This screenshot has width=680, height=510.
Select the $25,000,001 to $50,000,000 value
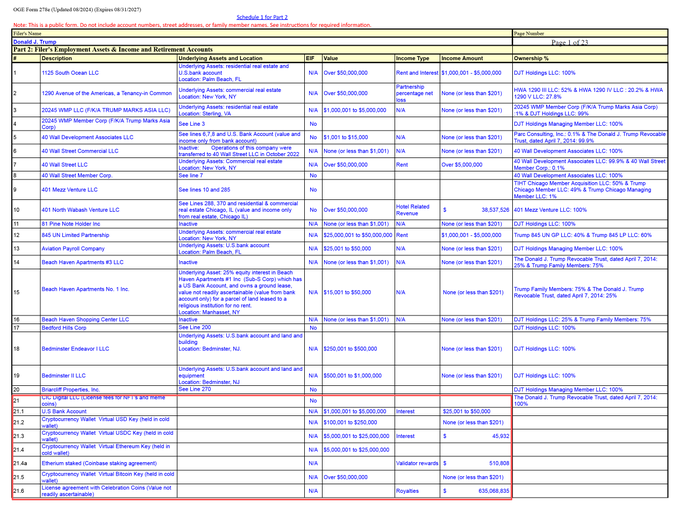point(358,235)
